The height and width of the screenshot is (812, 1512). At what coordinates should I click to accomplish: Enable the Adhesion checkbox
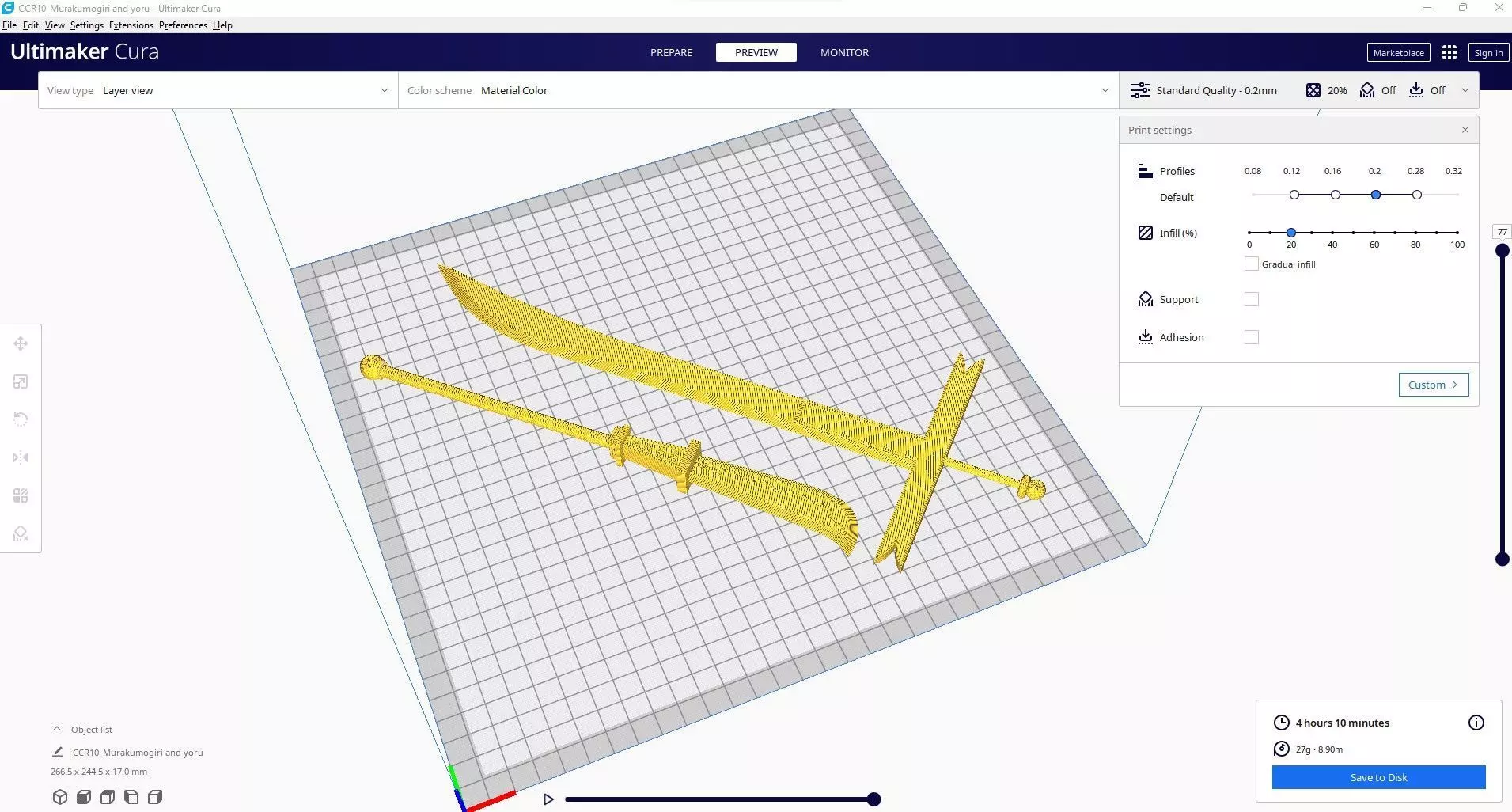pyautogui.click(x=1252, y=337)
